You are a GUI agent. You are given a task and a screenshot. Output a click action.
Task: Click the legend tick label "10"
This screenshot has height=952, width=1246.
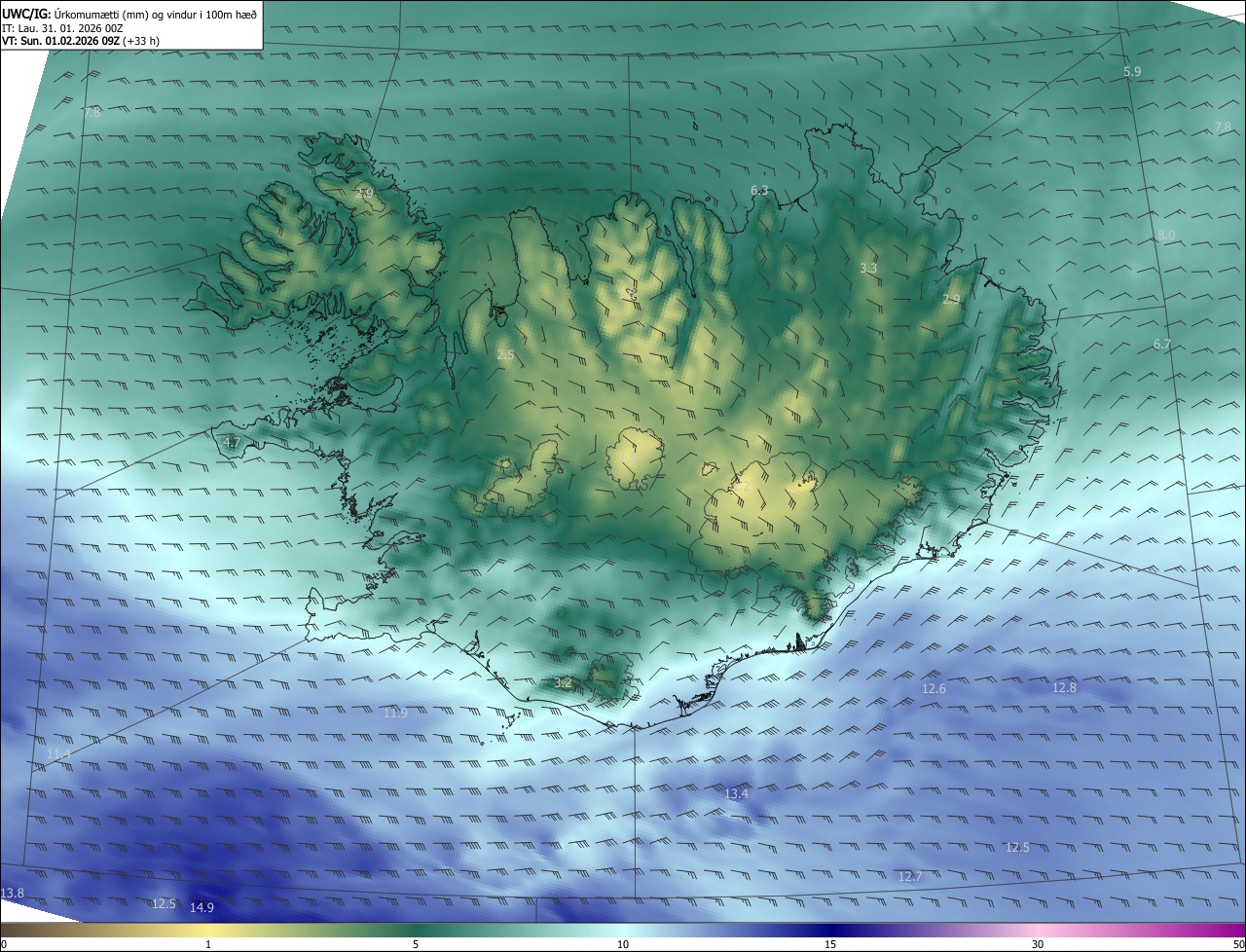623,945
